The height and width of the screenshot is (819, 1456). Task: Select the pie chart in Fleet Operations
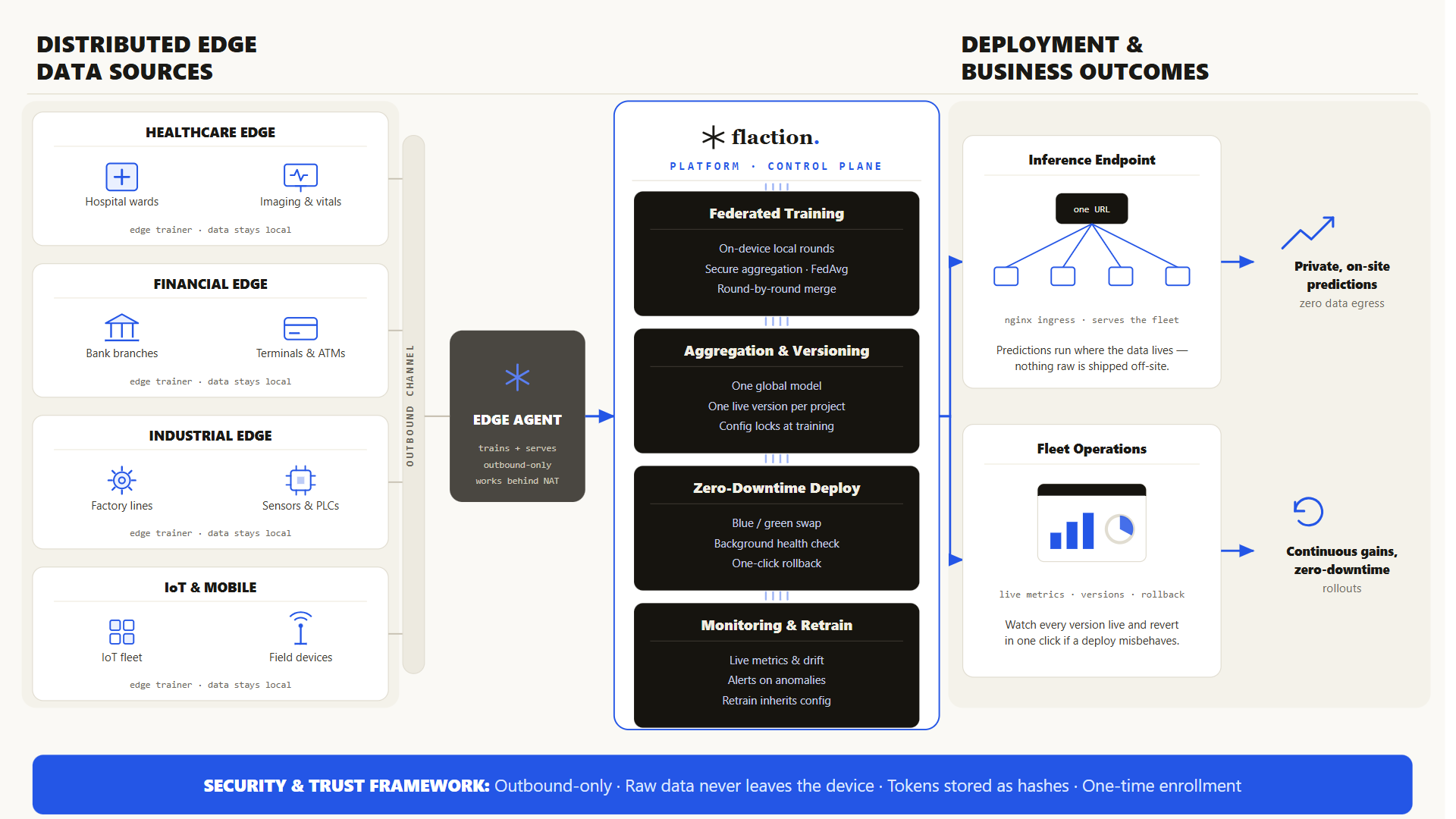click(1119, 529)
